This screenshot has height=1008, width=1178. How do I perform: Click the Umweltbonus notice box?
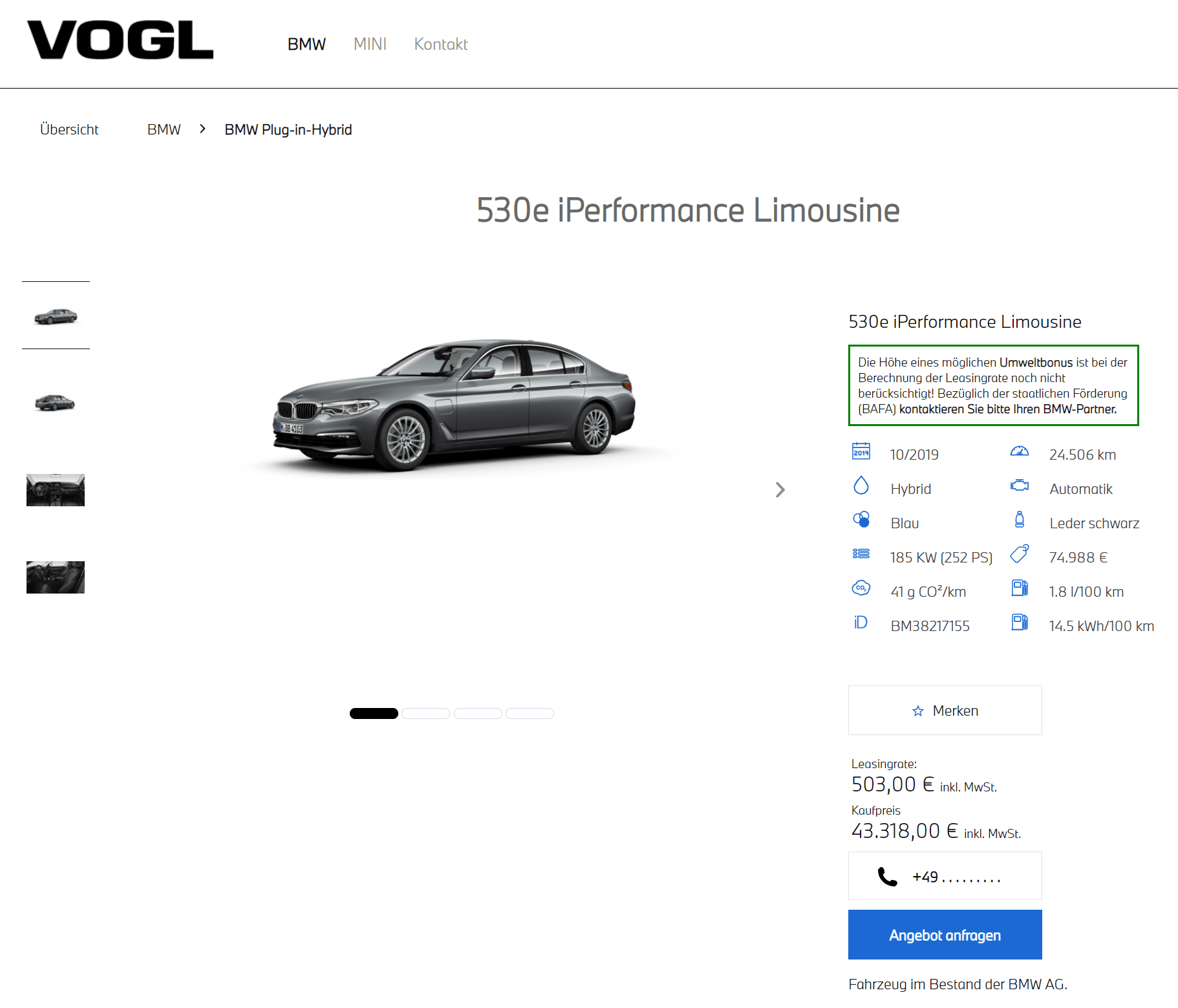pyautogui.click(x=994, y=385)
